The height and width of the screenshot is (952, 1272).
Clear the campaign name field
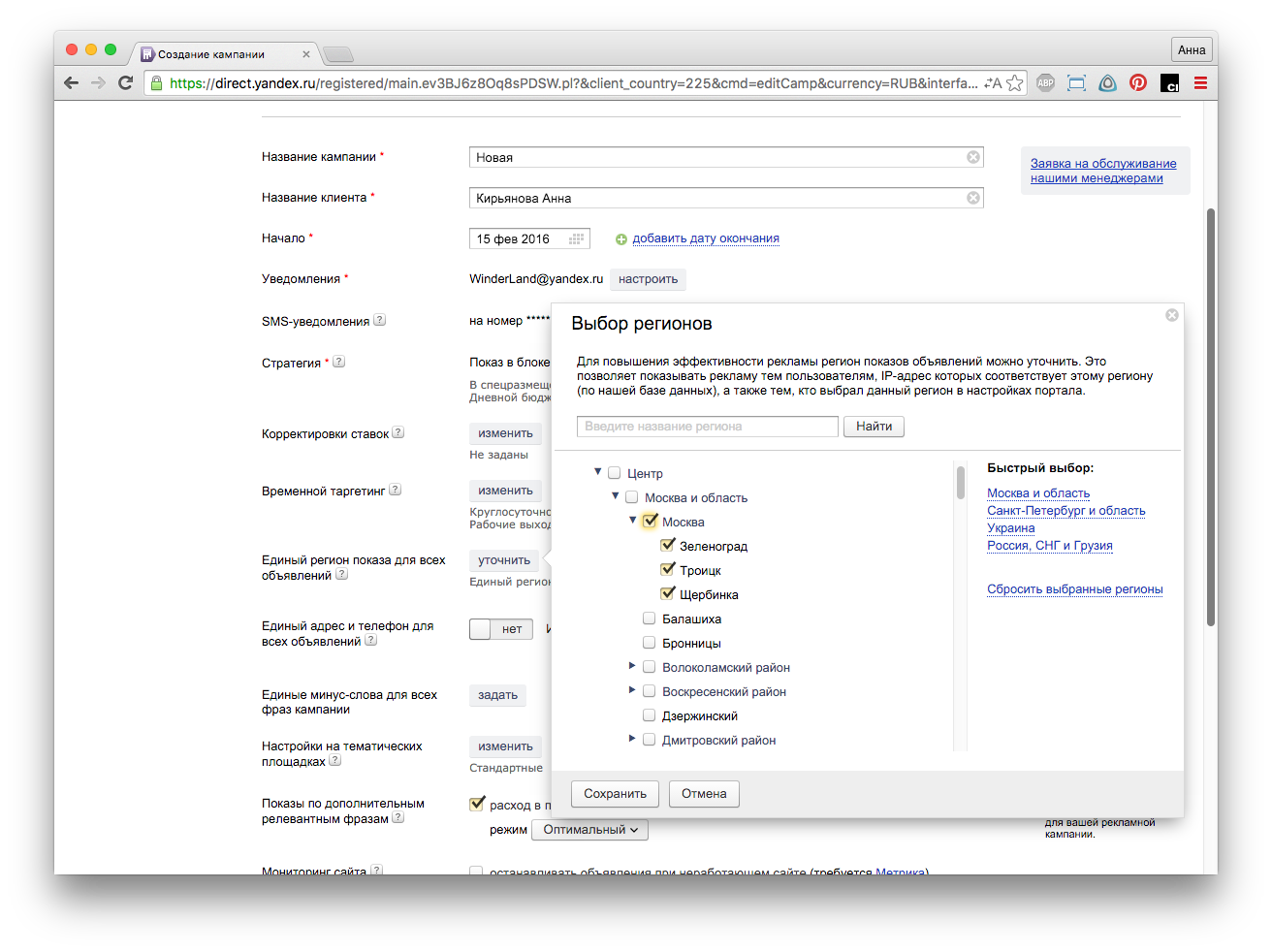[x=973, y=157]
